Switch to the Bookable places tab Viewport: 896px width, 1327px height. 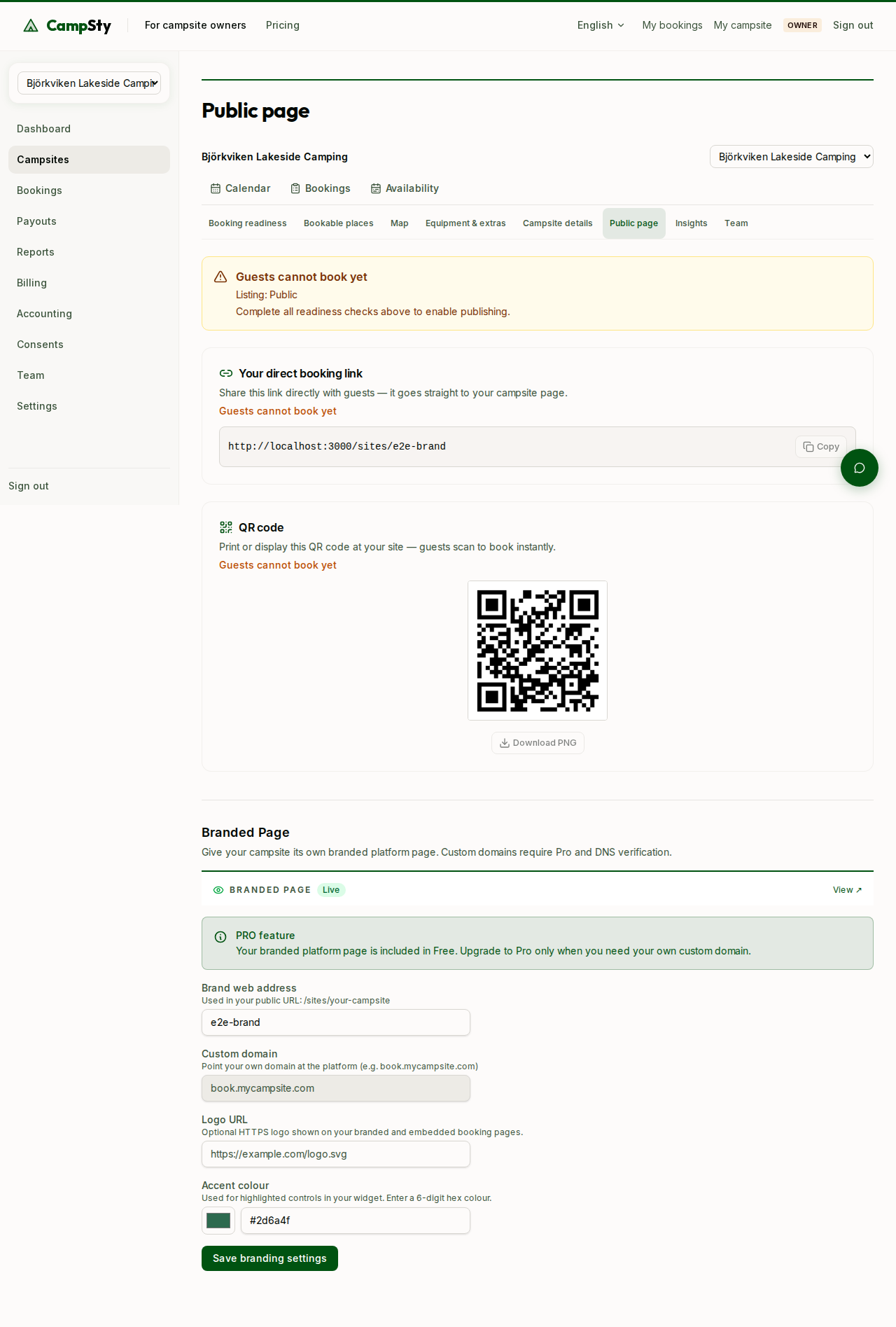(x=339, y=223)
